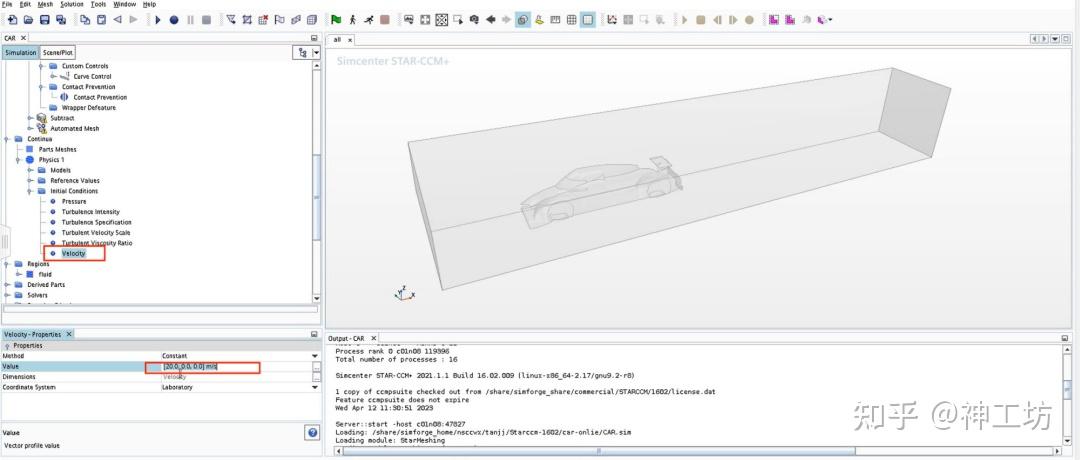Click the camera hardcopy icon
The height and width of the screenshot is (460, 1080).
(474, 20)
